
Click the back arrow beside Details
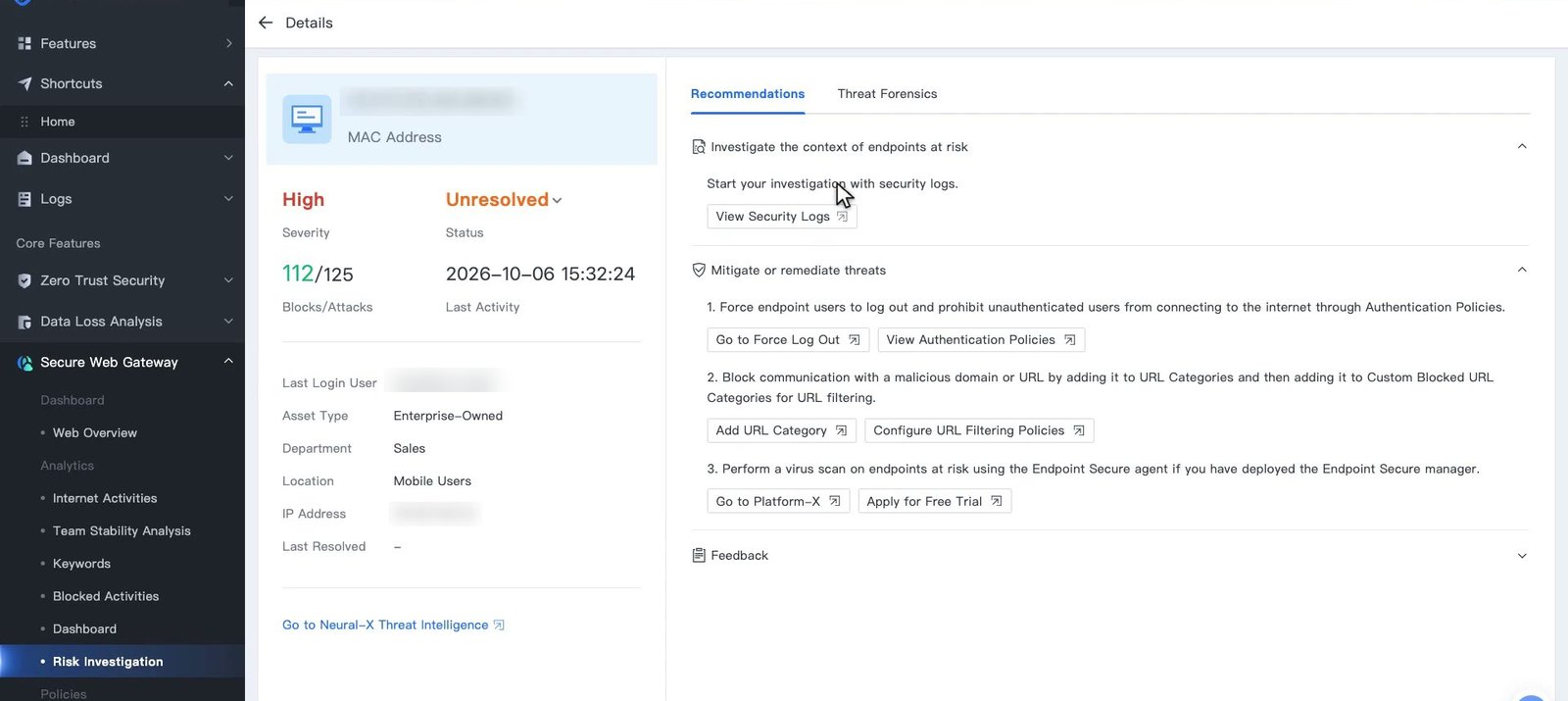tap(265, 23)
